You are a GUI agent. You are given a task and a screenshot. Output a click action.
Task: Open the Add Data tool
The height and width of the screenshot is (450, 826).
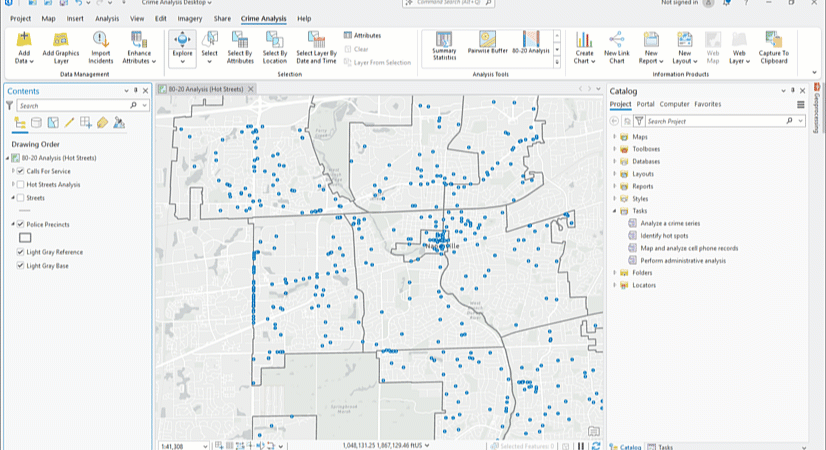[24, 47]
